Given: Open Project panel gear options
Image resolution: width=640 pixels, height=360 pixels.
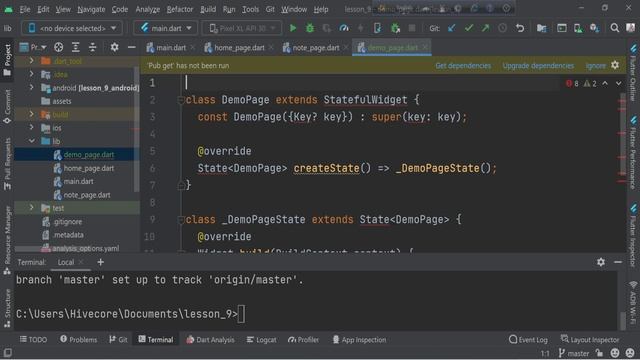Looking at the screenshot, I should click(114, 47).
